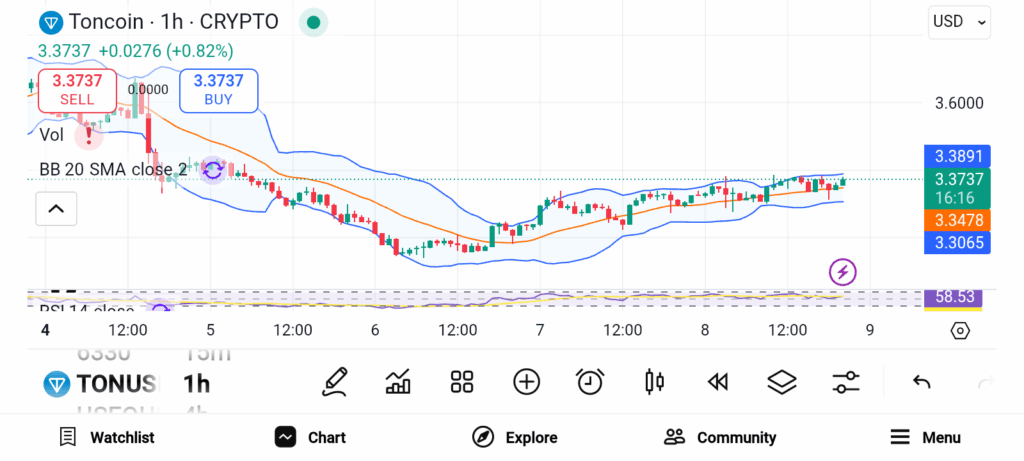Image resolution: width=1024 pixels, height=461 pixels.
Task: Create an alert with the alarm clock icon
Action: click(x=590, y=381)
